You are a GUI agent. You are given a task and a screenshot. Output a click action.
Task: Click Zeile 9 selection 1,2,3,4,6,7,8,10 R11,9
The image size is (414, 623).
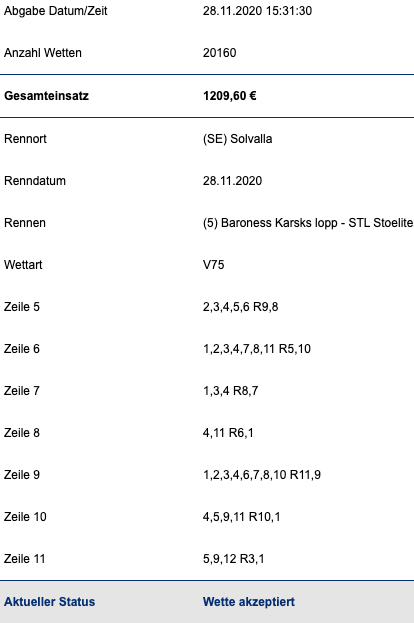[262, 475]
